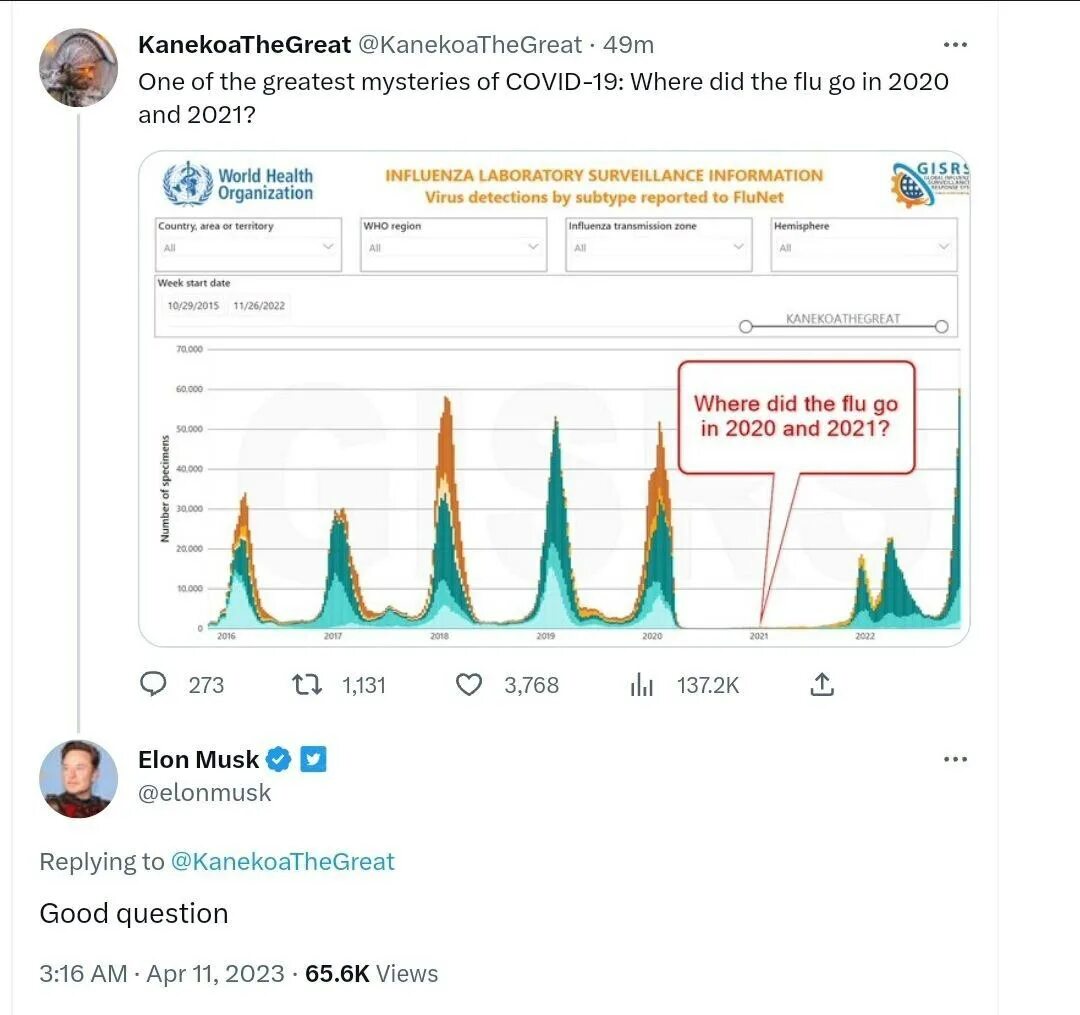Screen dimensions: 1080x1015
Task: Click the @elonmusk handle
Action: [205, 793]
